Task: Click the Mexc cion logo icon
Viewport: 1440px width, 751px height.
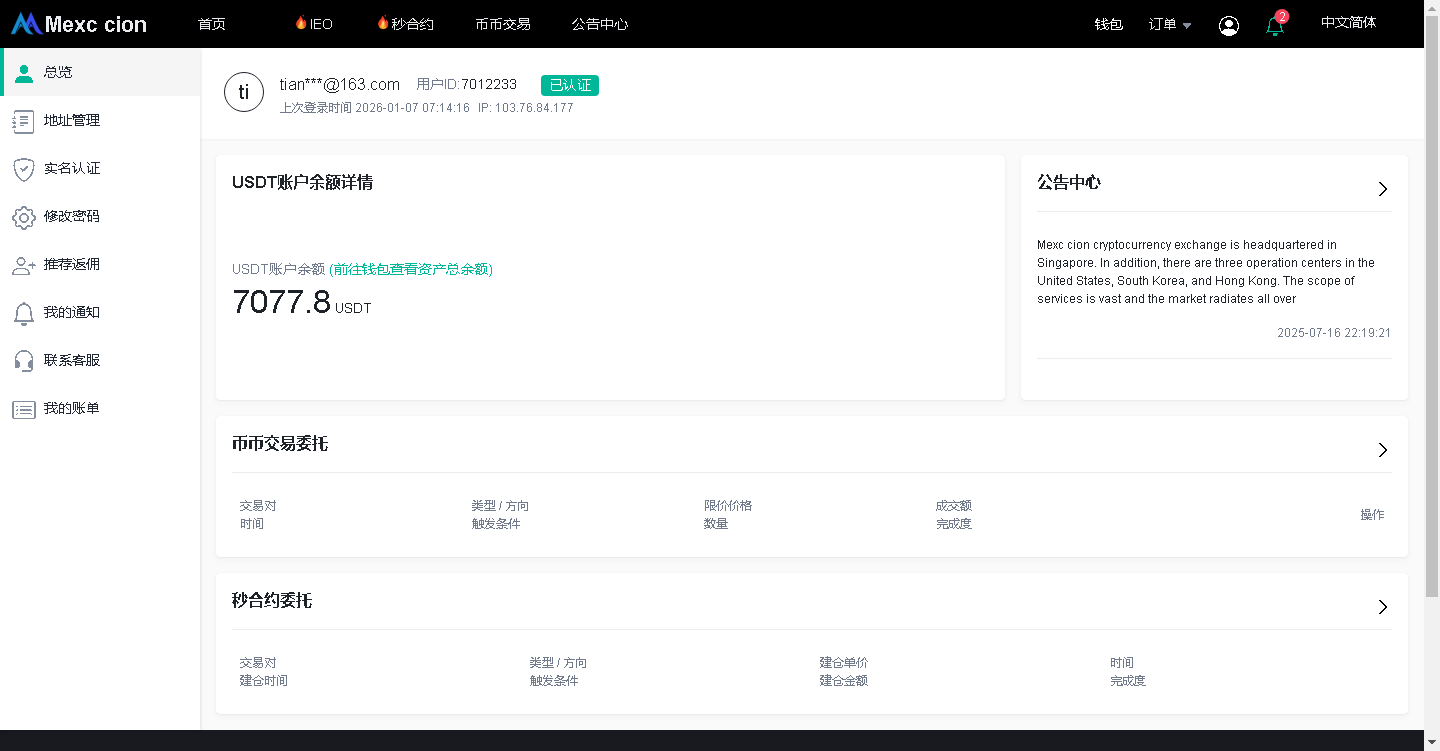Action: coord(26,24)
